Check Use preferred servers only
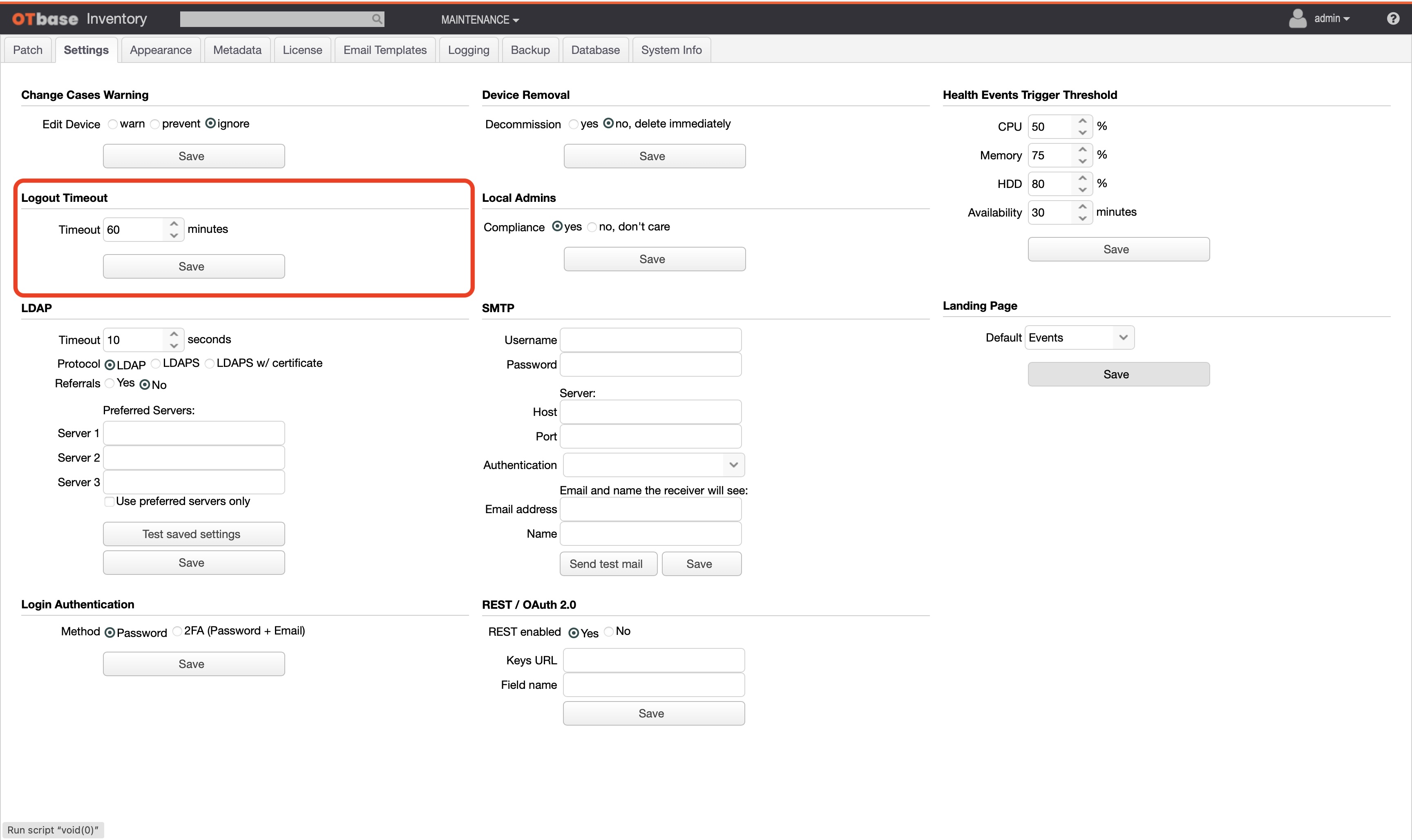This screenshot has width=1412, height=840. pos(109,502)
